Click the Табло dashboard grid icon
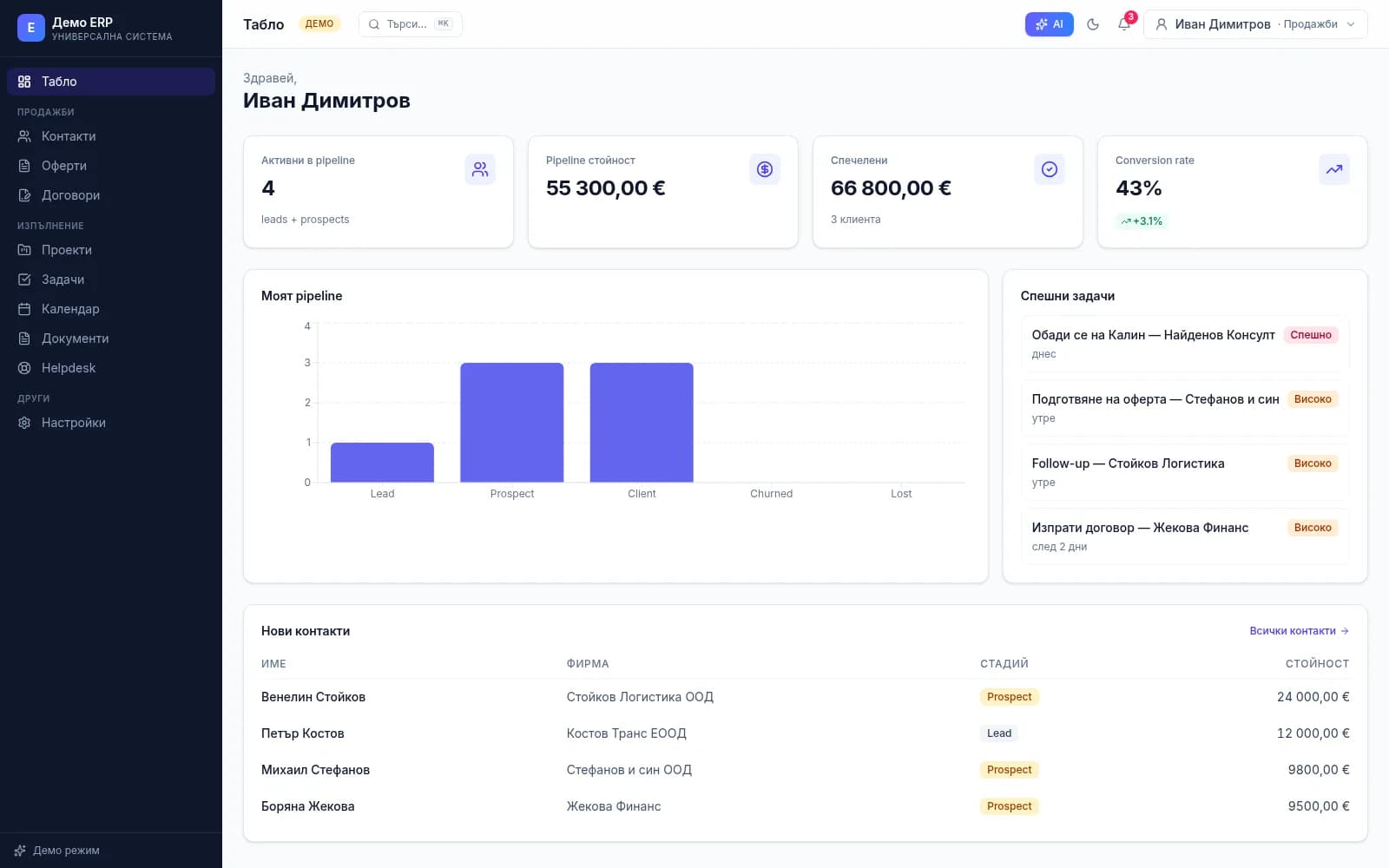Screen dimensions: 1389x868 (24, 82)
